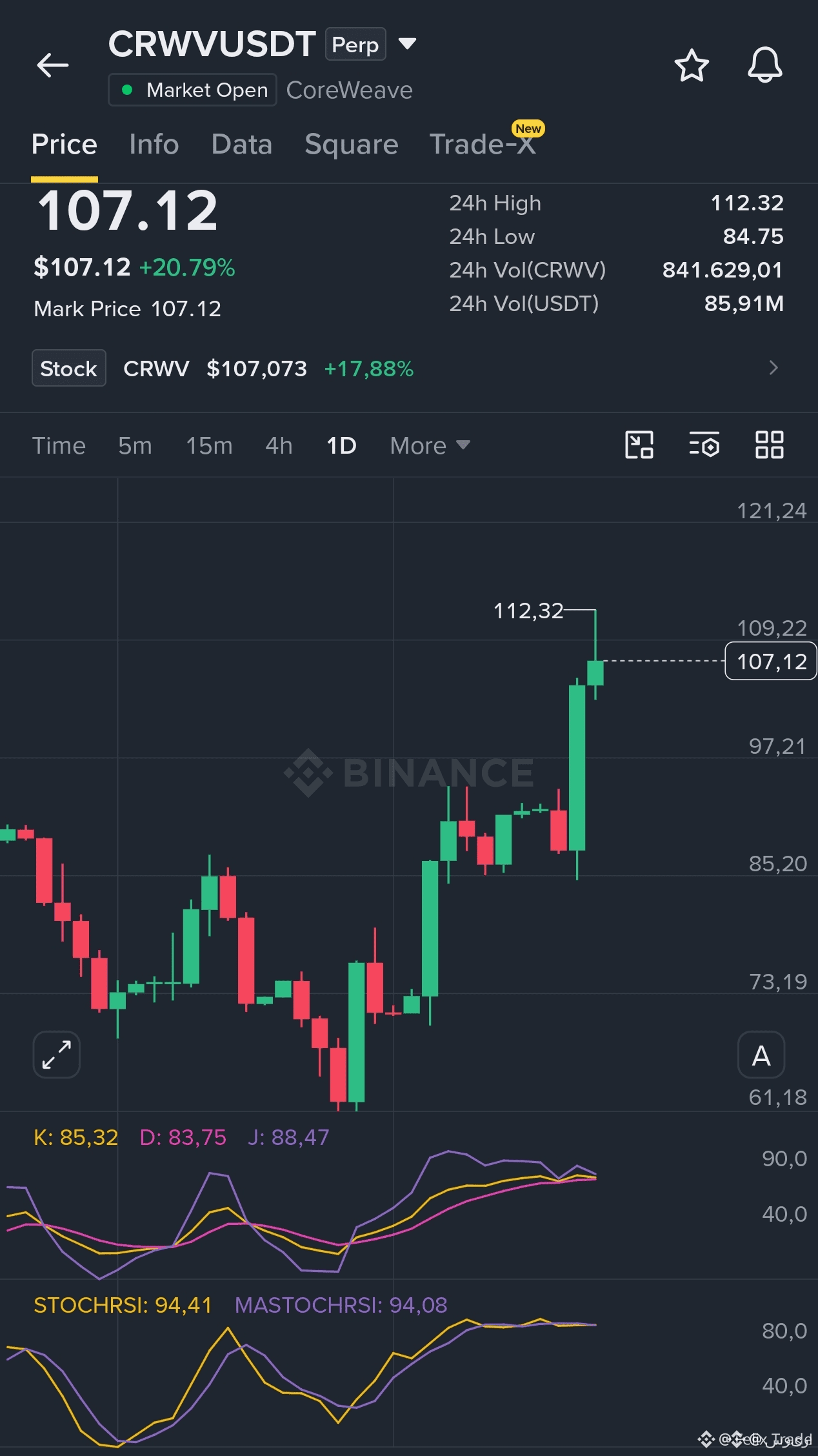Image resolution: width=818 pixels, height=1456 pixels.
Task: Select the 5m chart interval
Action: 135,445
